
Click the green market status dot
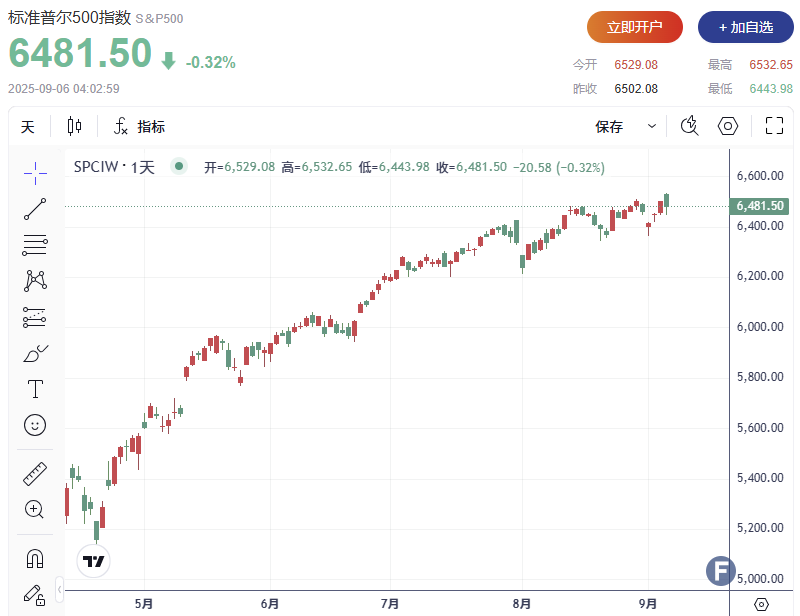(179, 166)
